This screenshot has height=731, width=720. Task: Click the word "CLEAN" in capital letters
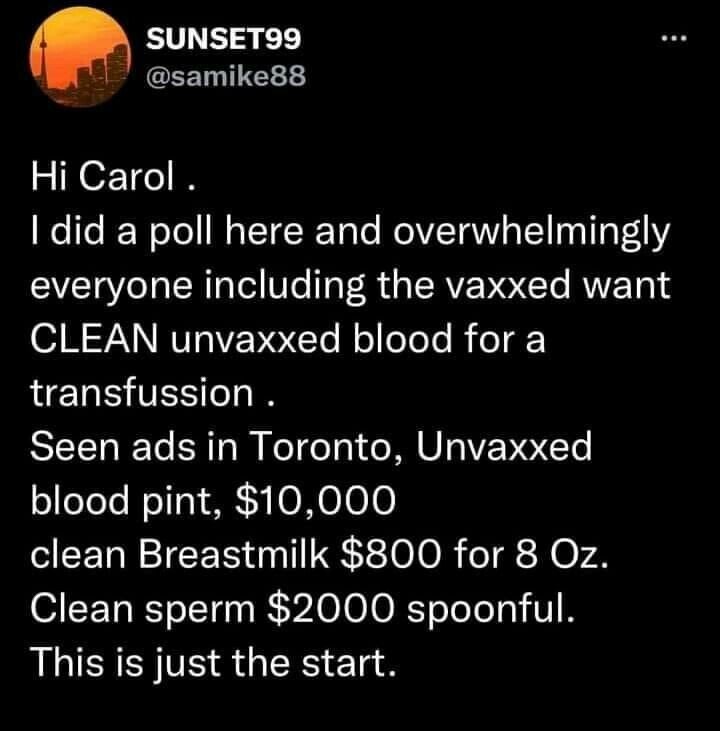(x=94, y=339)
